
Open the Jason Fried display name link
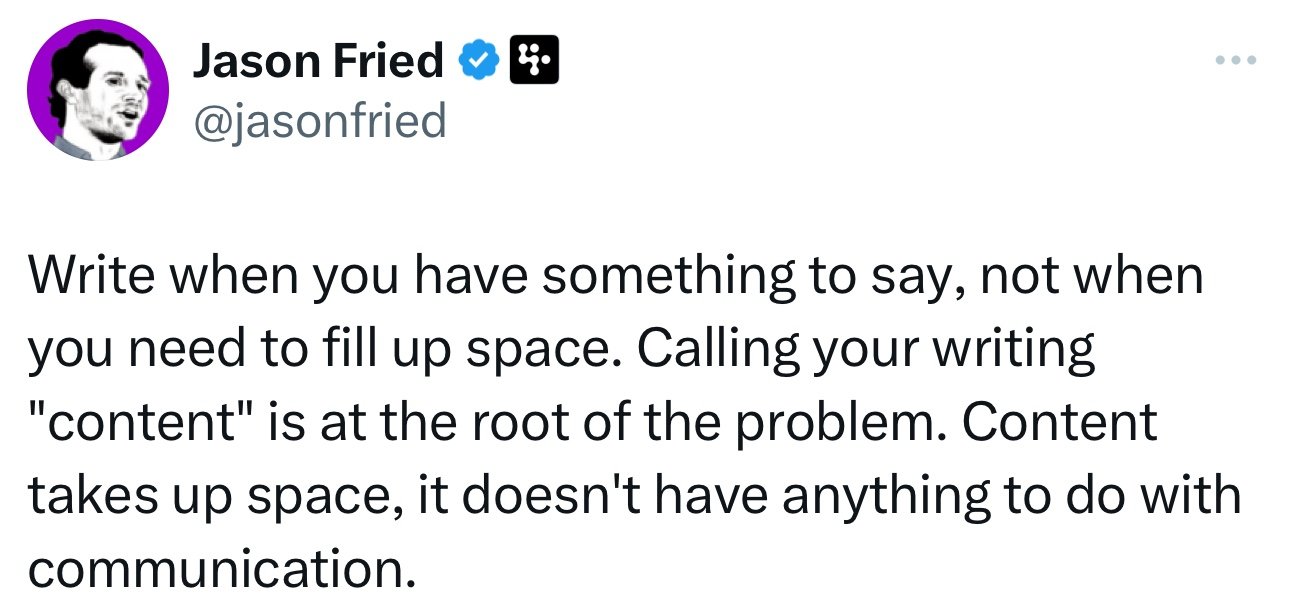point(318,63)
